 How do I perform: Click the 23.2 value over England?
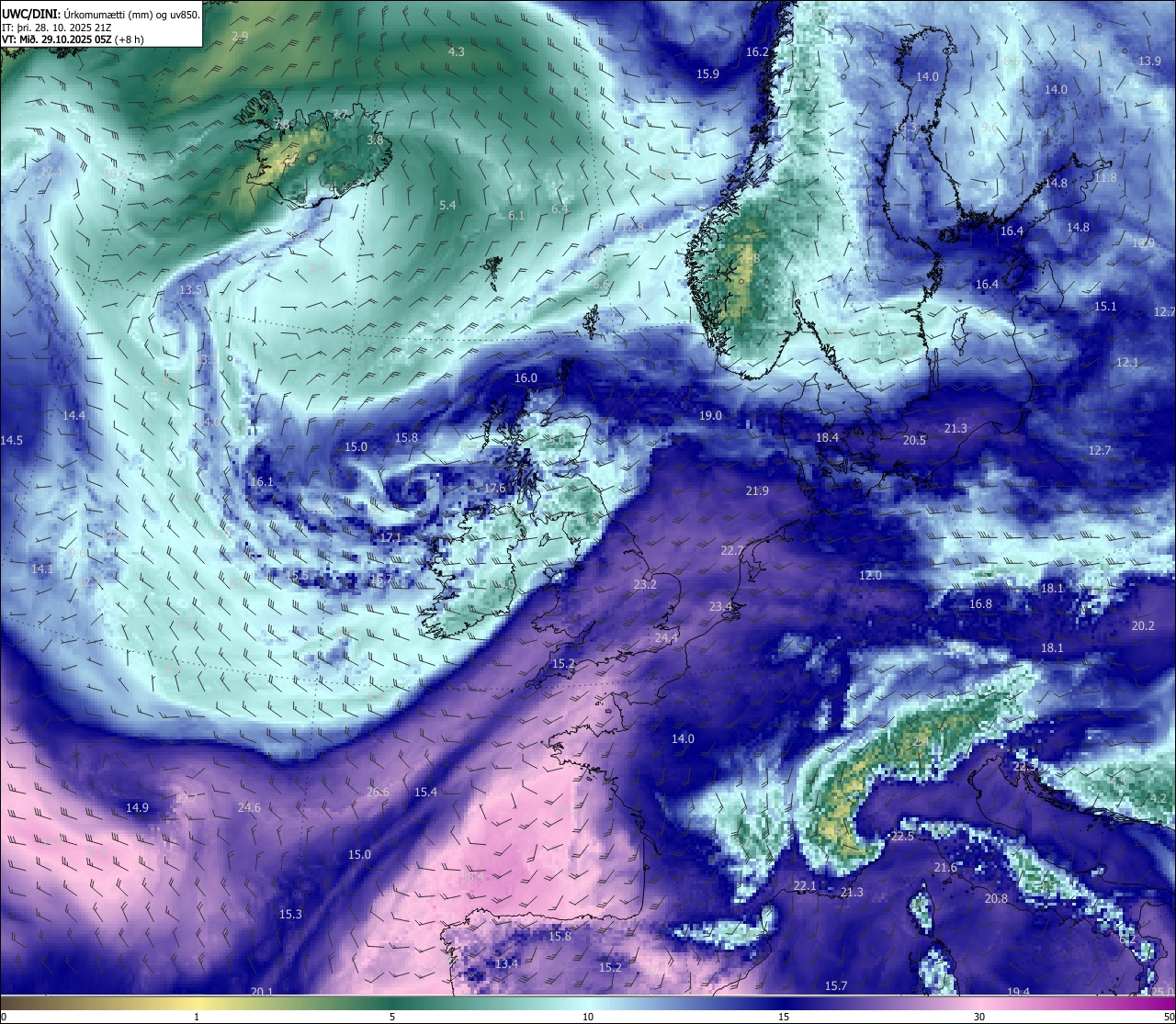pos(645,584)
